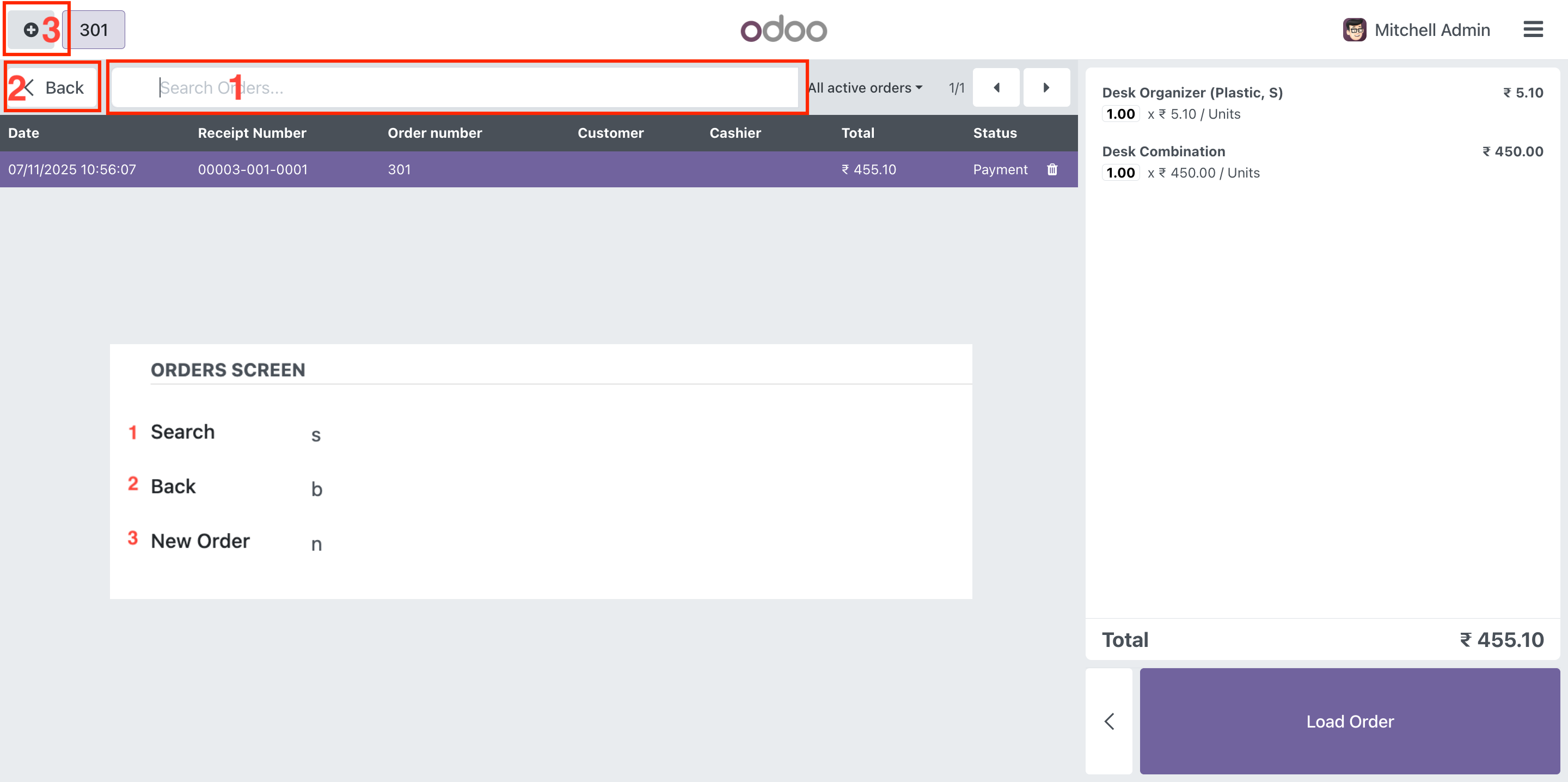Click the Odoo logo

(x=783, y=29)
